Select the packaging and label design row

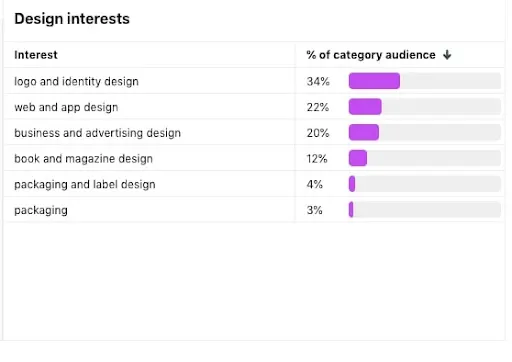(254, 184)
